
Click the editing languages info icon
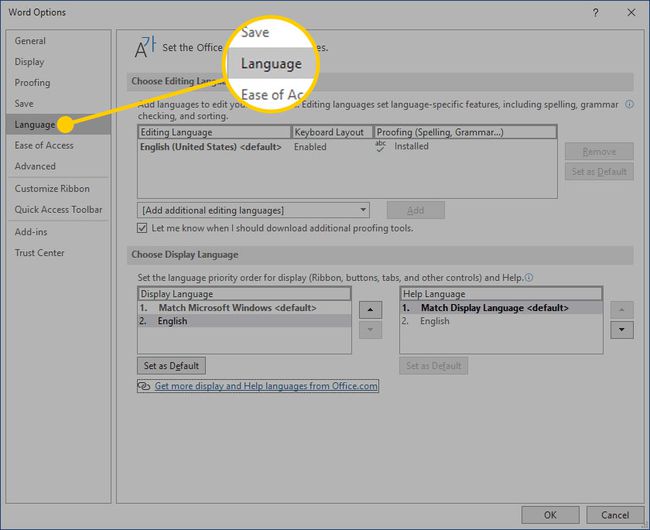629,104
